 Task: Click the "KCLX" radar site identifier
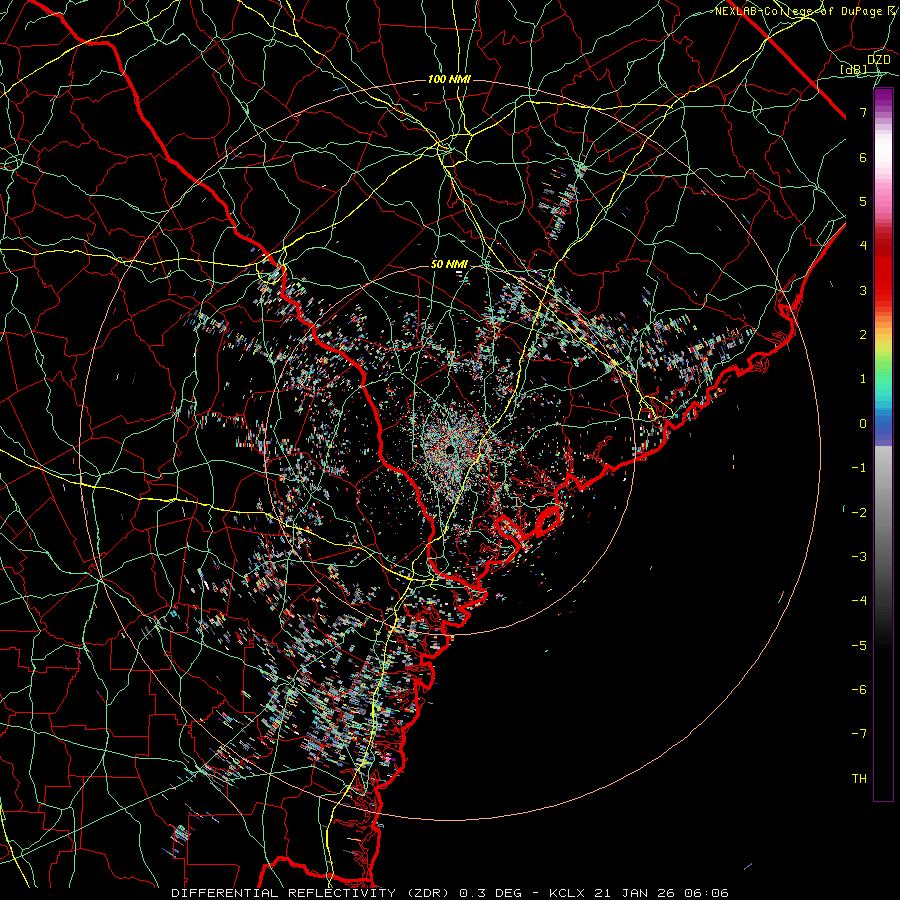click(567, 893)
